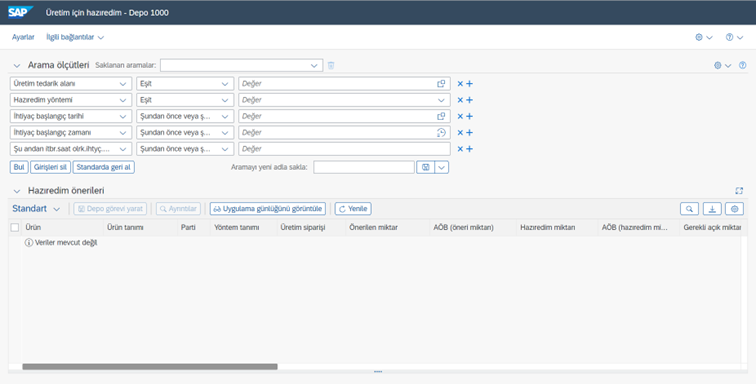Click Hazıredim miktarı column header

(x=557, y=227)
